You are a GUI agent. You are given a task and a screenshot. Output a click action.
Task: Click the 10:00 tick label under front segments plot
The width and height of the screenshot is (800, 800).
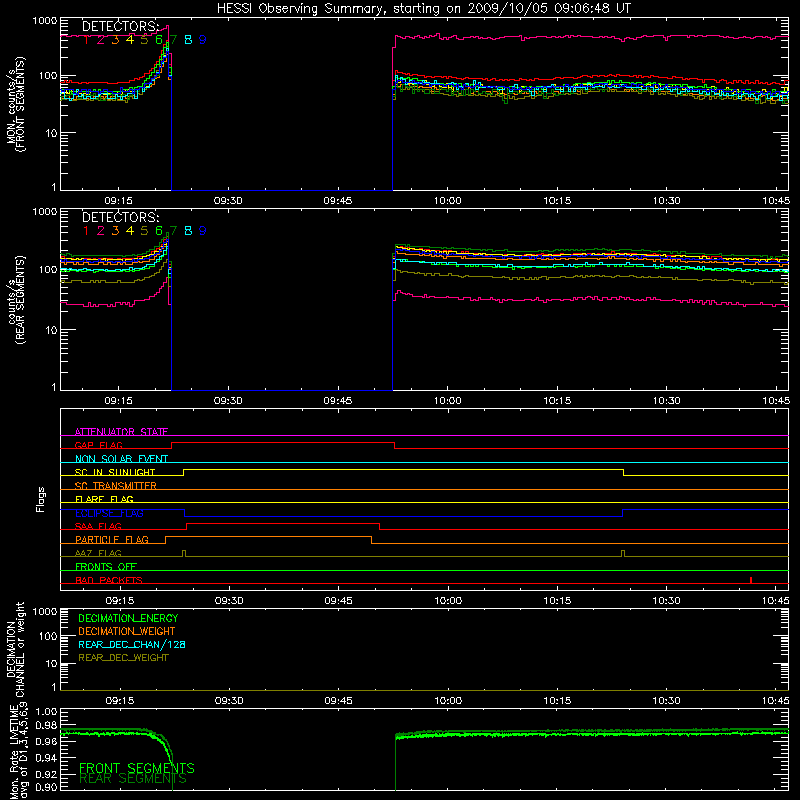[447, 201]
